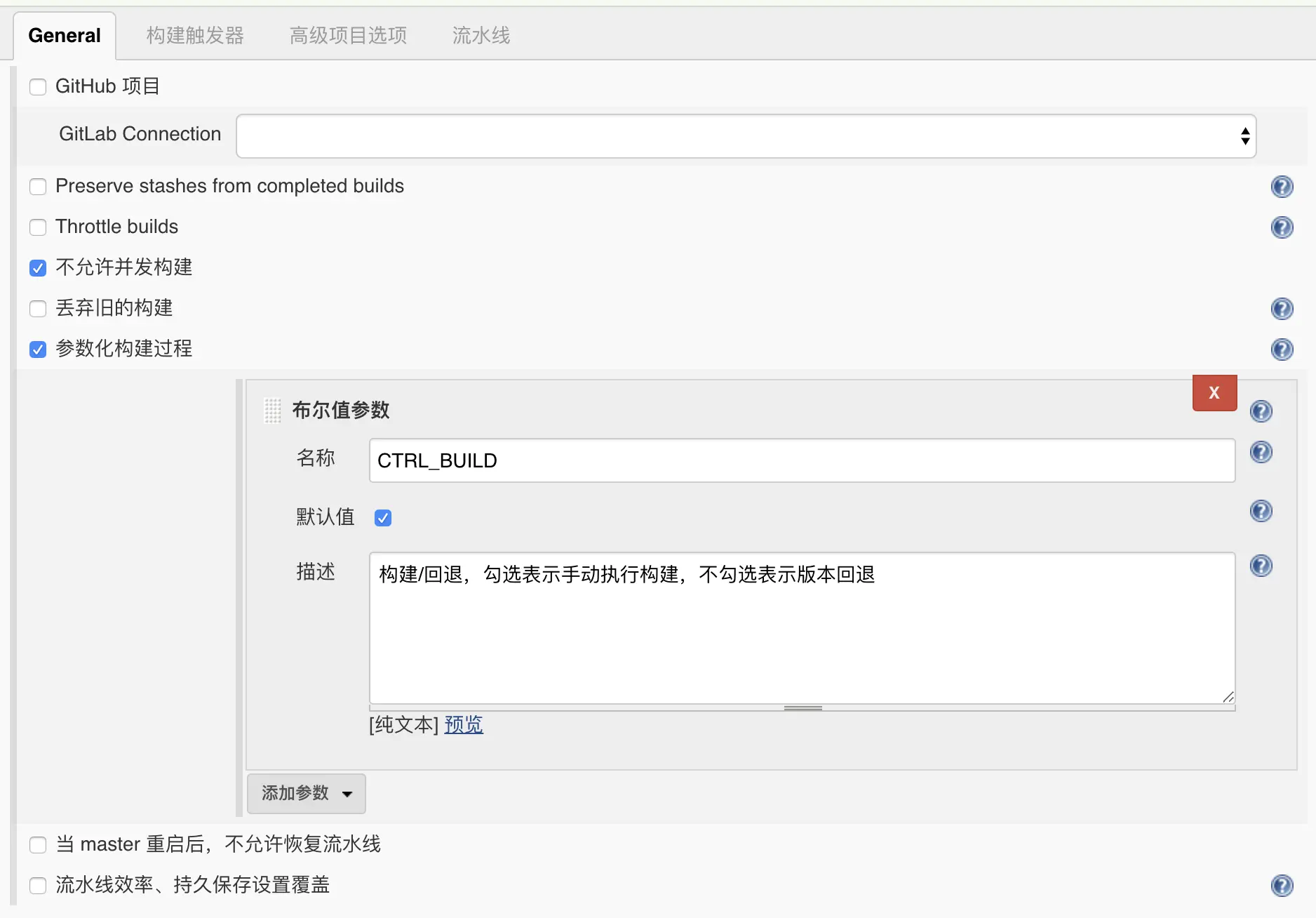Open help icon for 参数化构建过程
Image resolution: width=1316 pixels, height=918 pixels.
coord(1282,350)
